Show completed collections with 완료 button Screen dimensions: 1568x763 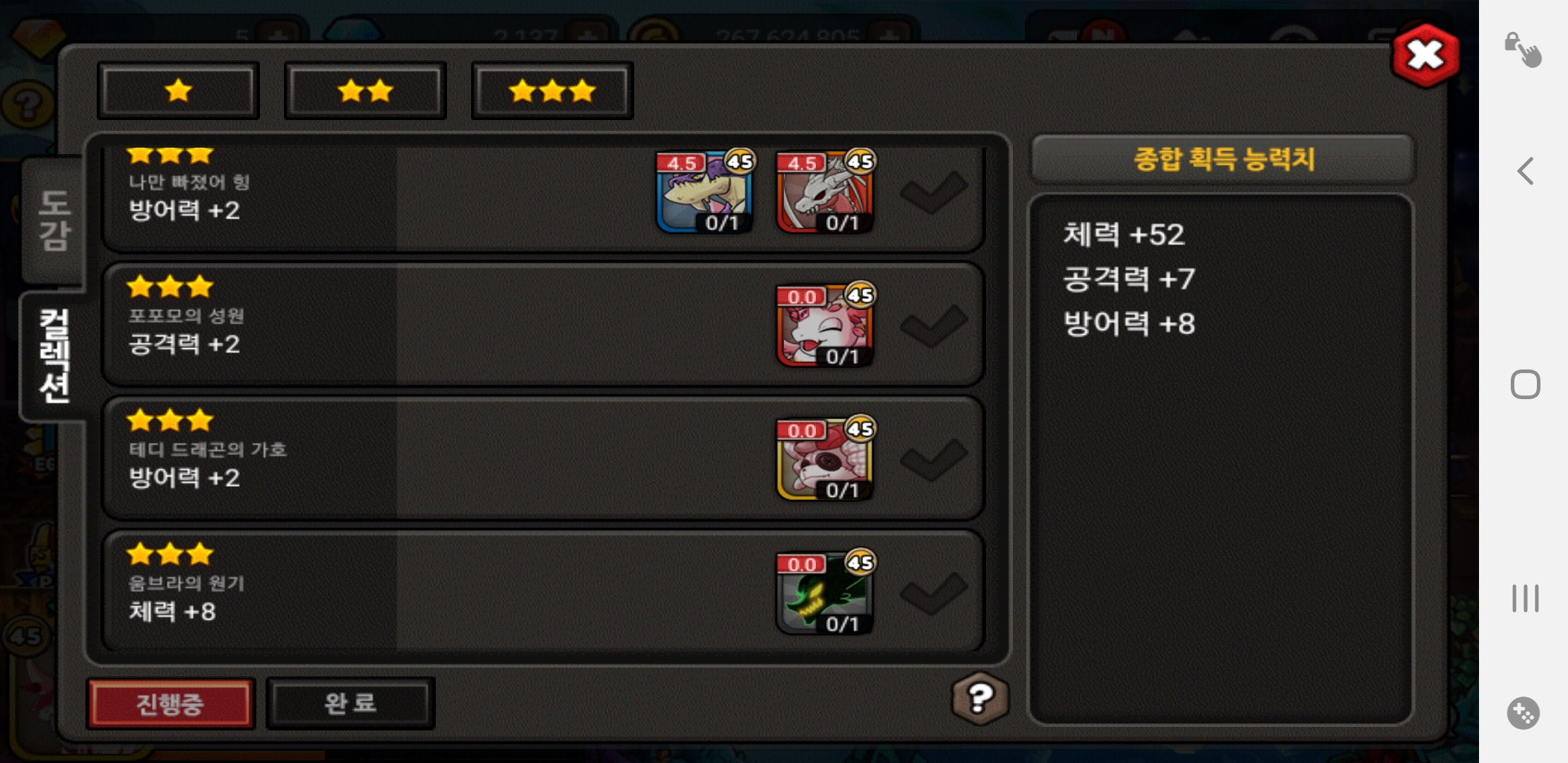350,704
